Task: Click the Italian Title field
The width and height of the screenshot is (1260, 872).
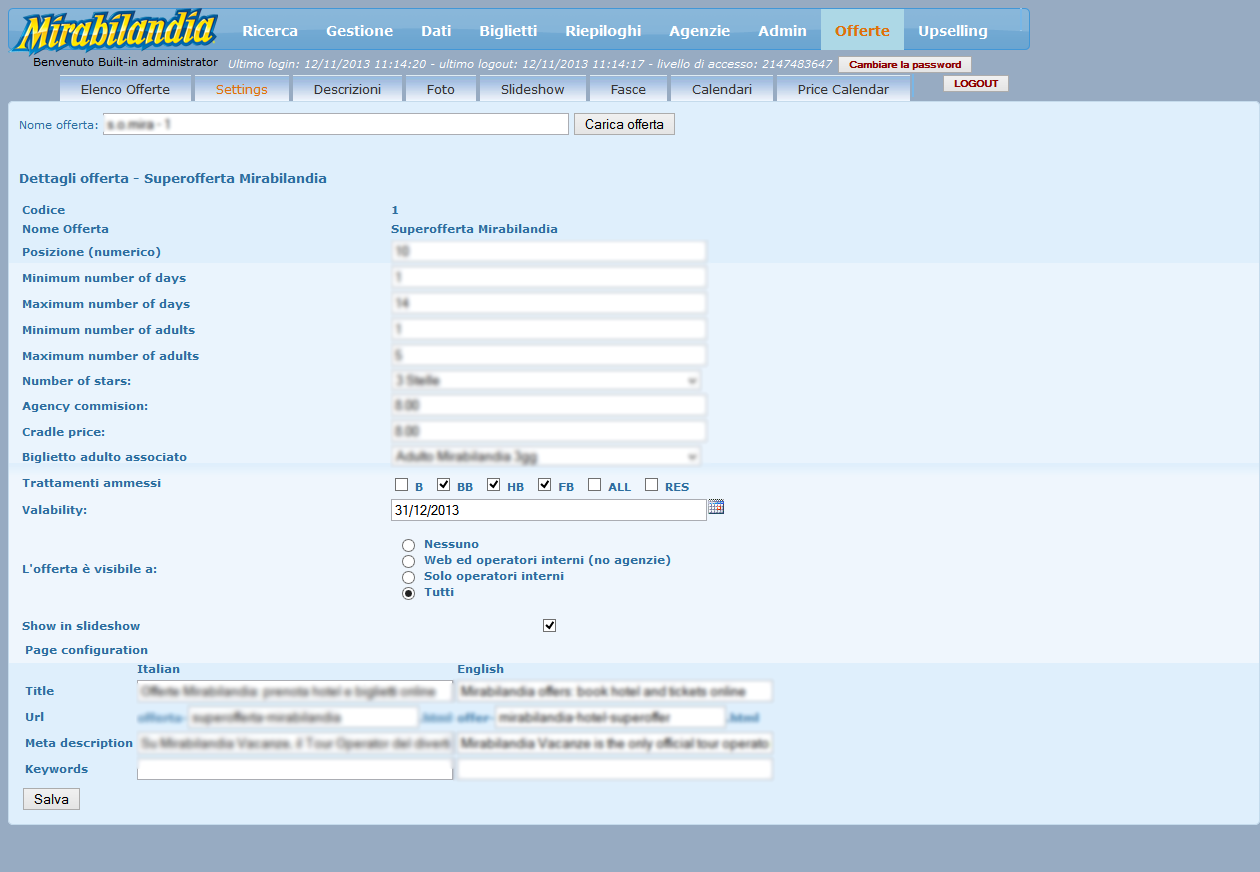Action: pos(295,691)
